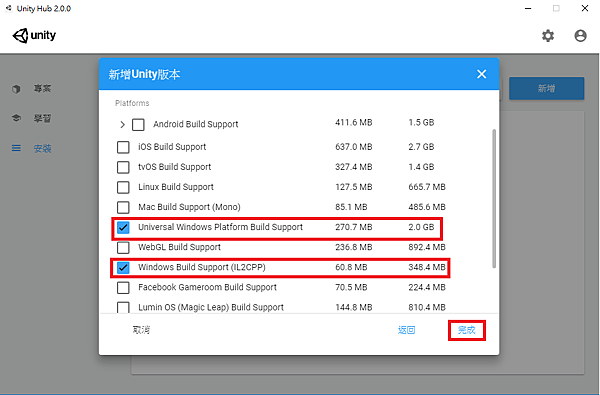Select Mac Build Support (Mono) checkbox
The image size is (600, 395).
click(123, 207)
